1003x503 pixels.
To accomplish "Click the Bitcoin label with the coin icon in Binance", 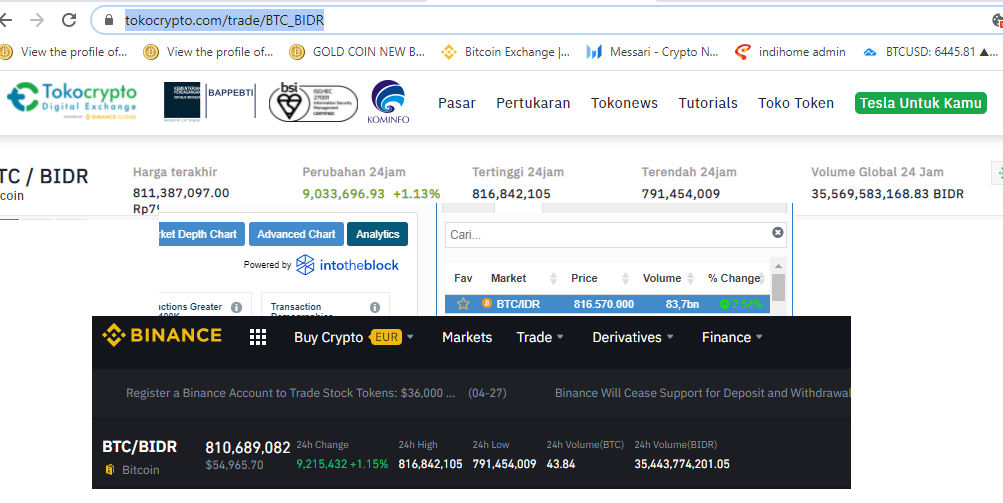I will [x=132, y=470].
